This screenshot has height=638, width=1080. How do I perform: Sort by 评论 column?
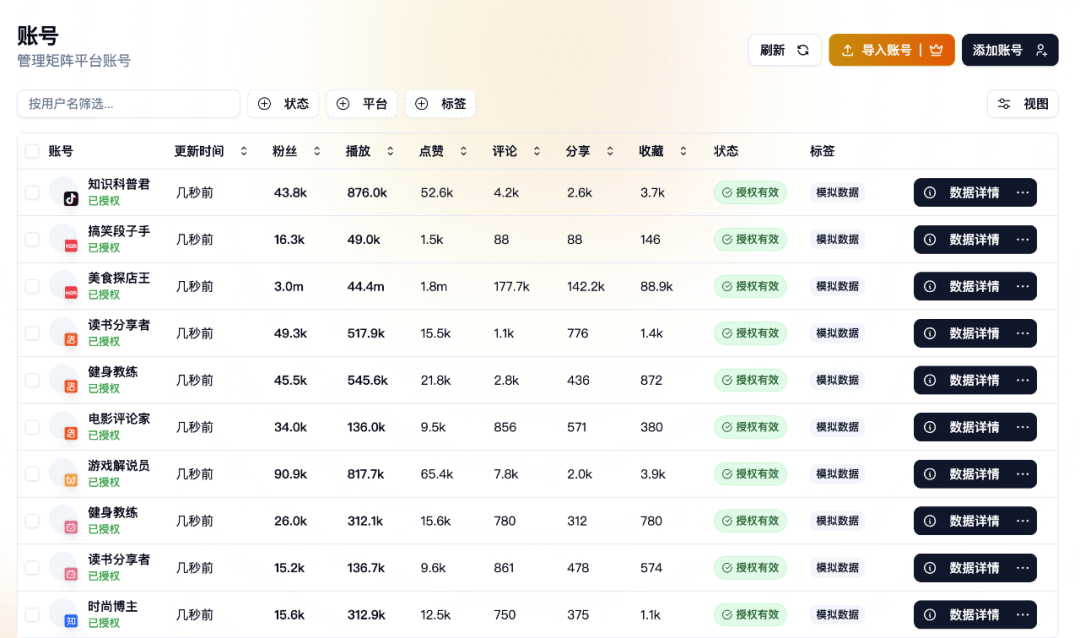click(516, 151)
